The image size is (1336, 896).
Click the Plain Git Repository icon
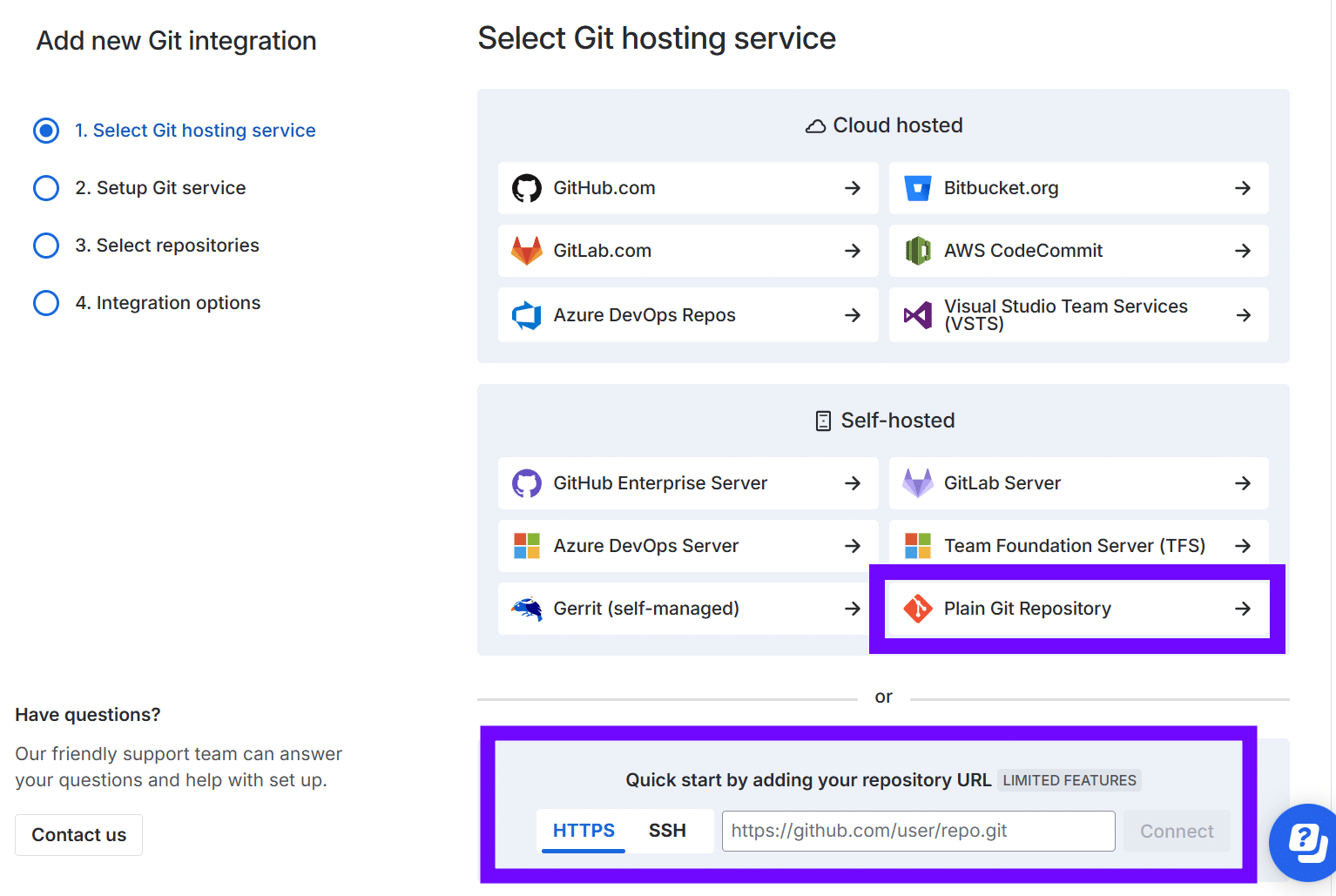917,609
